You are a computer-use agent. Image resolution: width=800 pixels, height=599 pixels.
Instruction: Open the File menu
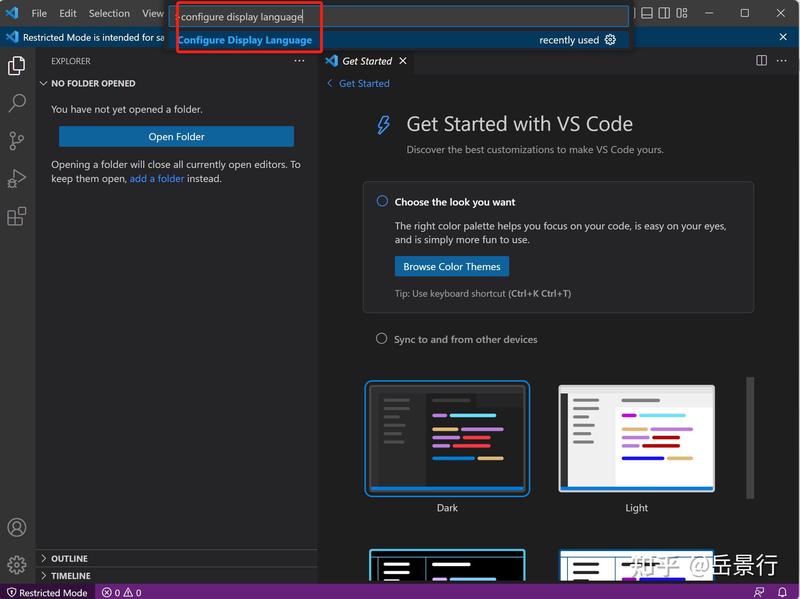pyautogui.click(x=39, y=13)
